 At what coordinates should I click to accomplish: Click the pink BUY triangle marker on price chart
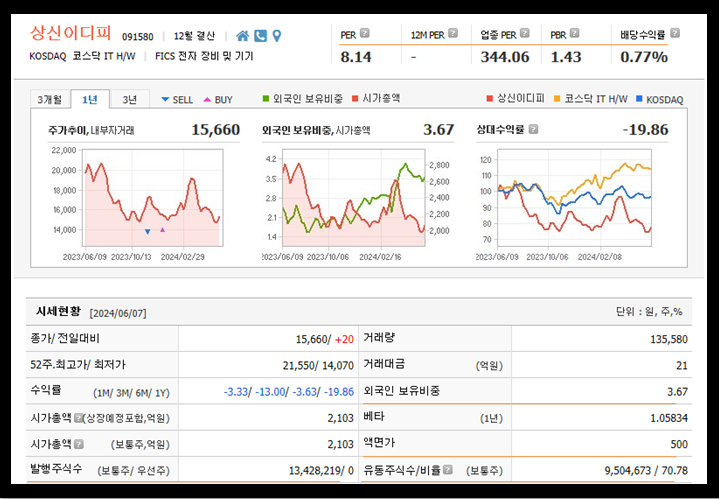point(162,230)
